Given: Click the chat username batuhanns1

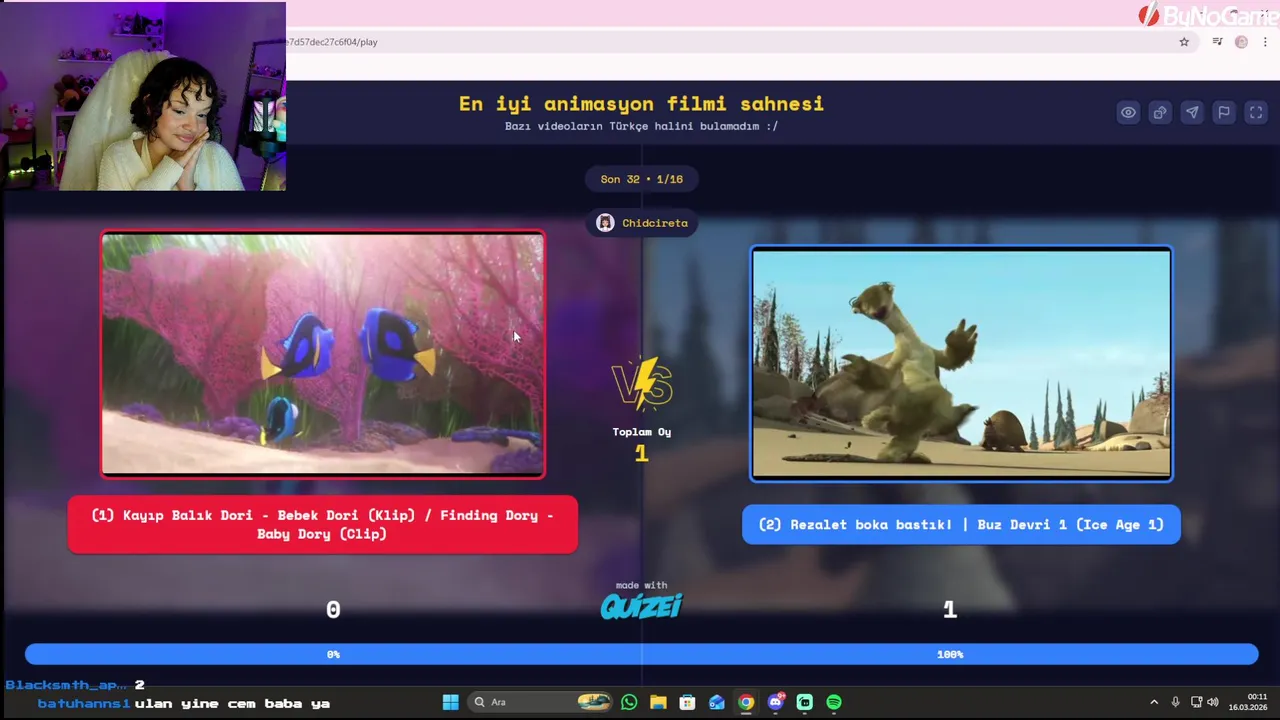Looking at the screenshot, I should pos(84,704).
